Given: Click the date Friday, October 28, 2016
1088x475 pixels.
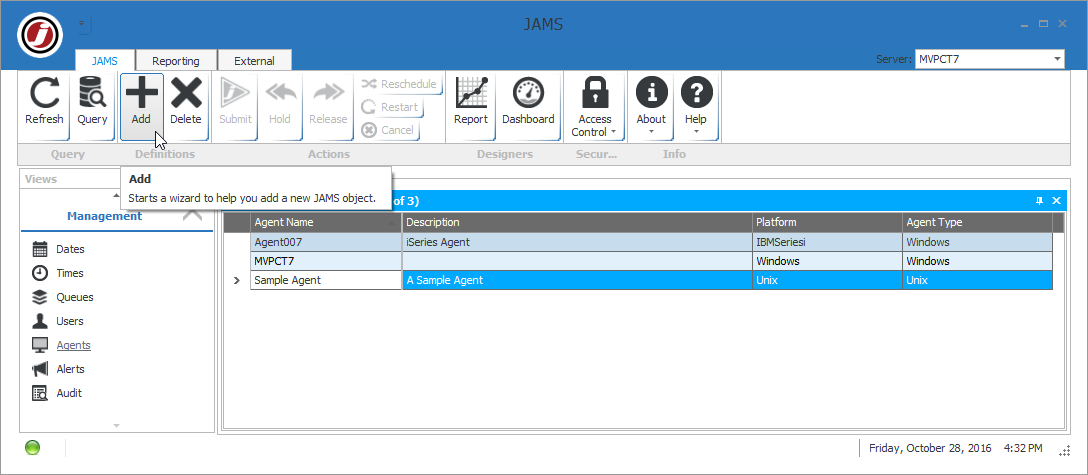Looking at the screenshot, I should (930, 448).
